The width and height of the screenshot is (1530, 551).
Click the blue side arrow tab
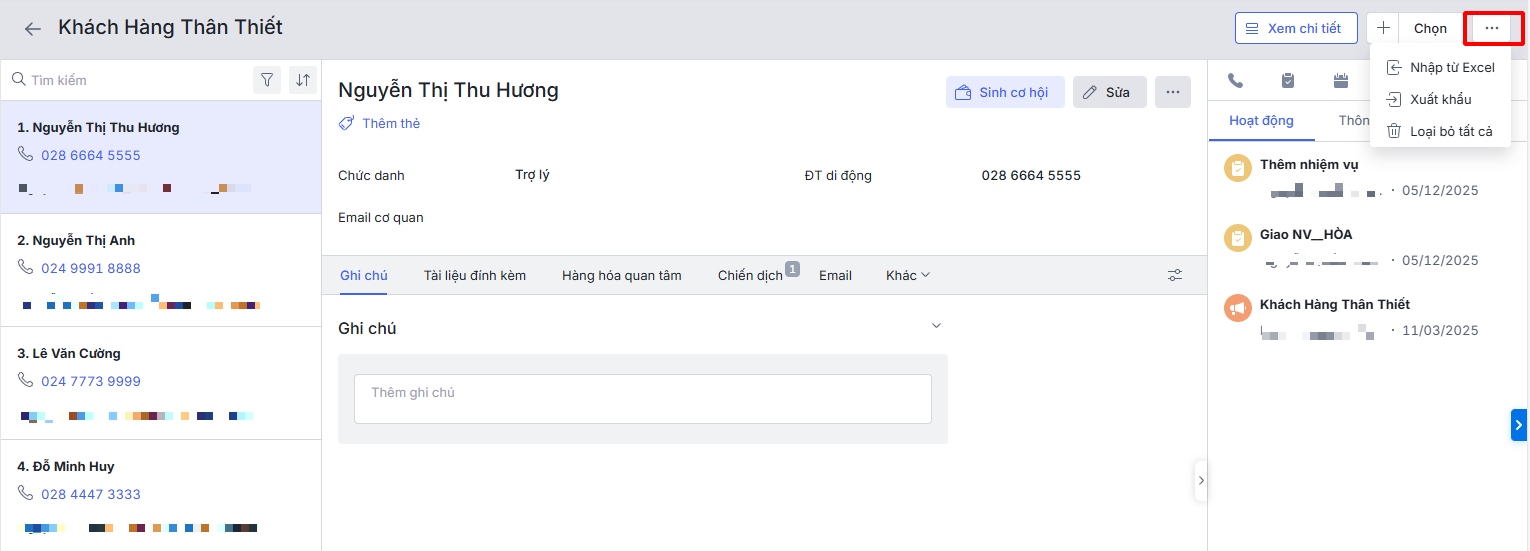[1519, 424]
